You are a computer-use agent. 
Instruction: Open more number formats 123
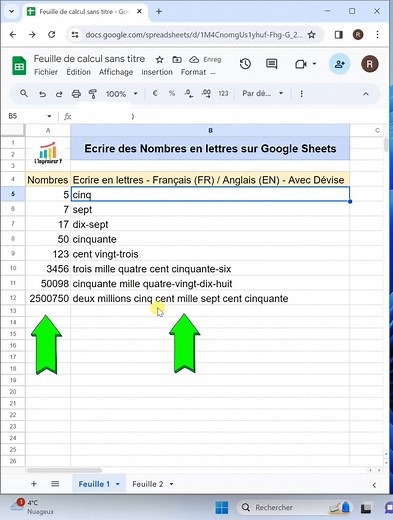click(x=223, y=94)
